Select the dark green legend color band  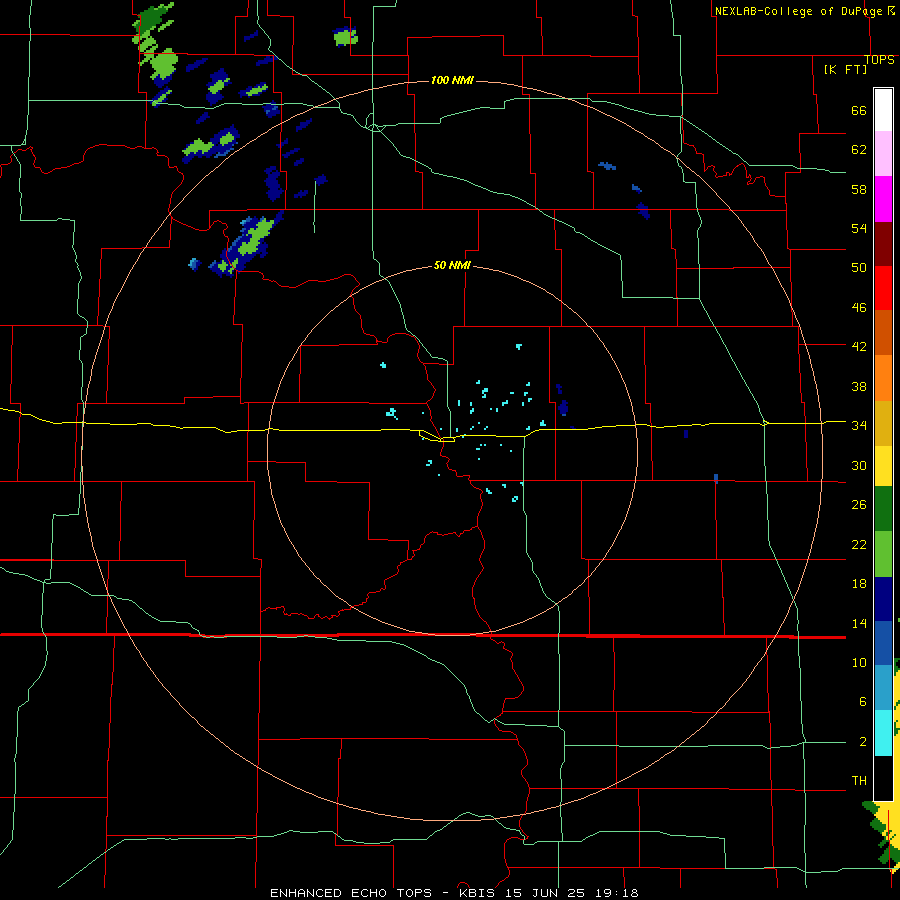pos(883,509)
